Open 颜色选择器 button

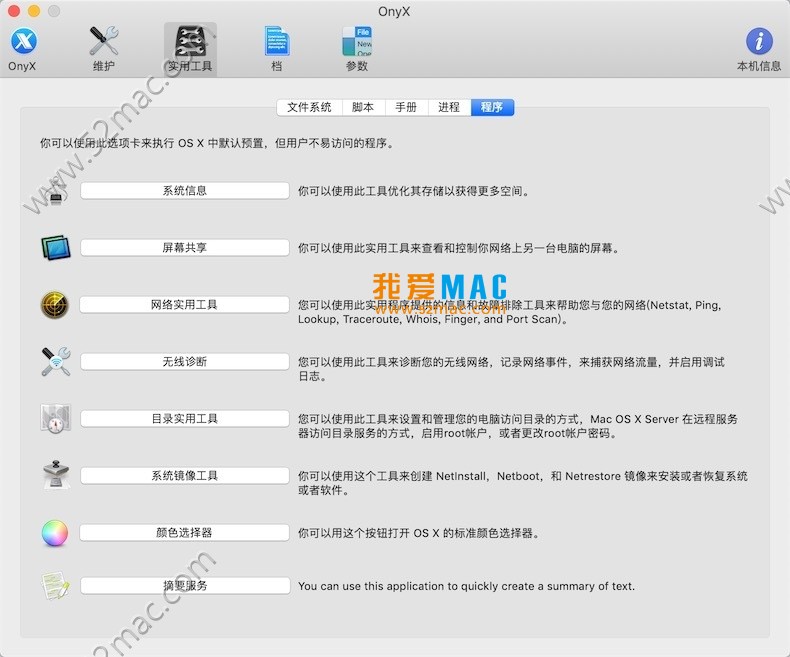pyautogui.click(x=185, y=533)
